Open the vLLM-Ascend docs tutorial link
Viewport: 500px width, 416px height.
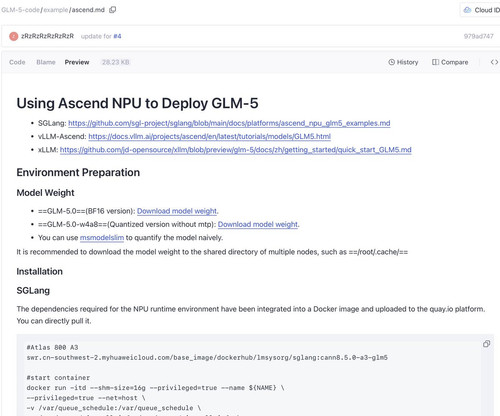(209, 136)
